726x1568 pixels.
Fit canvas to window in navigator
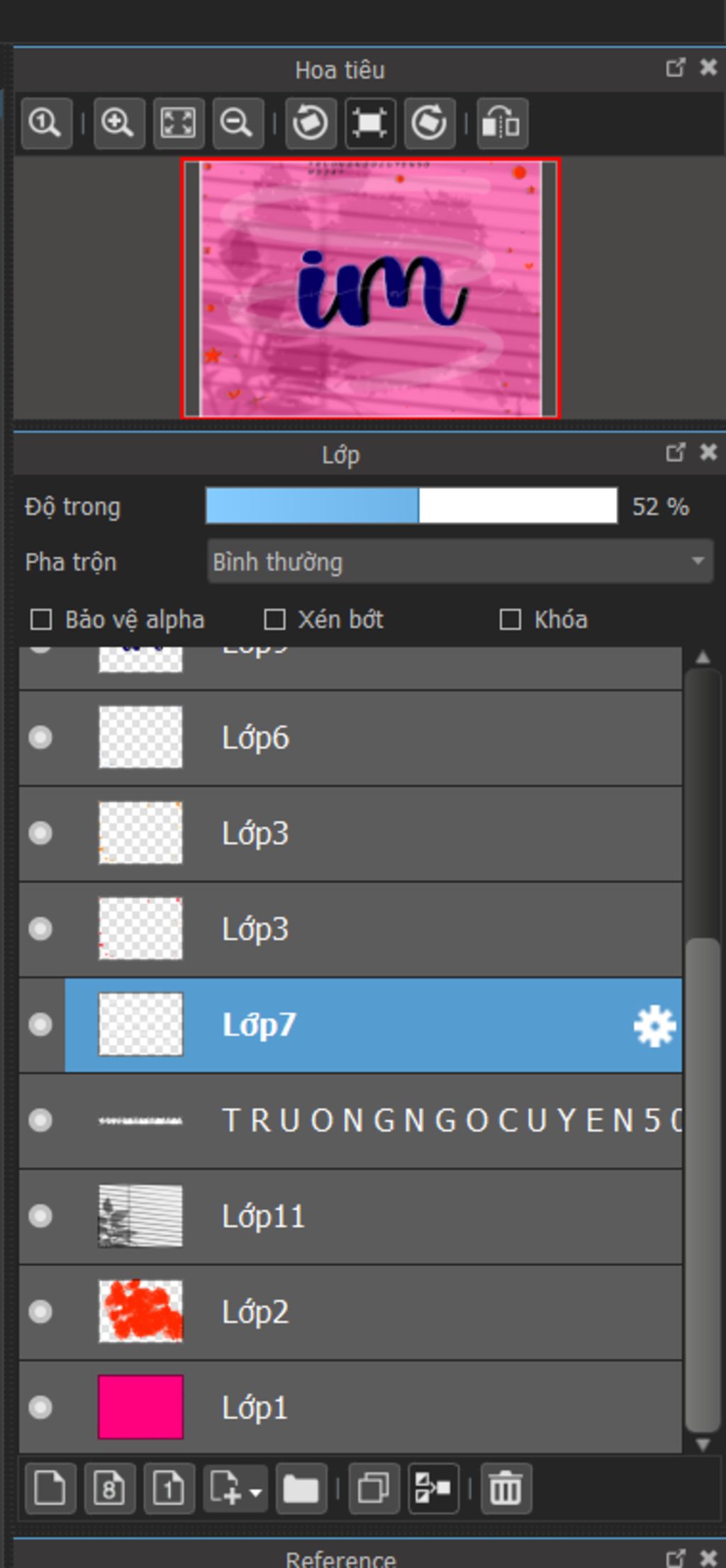tap(178, 123)
